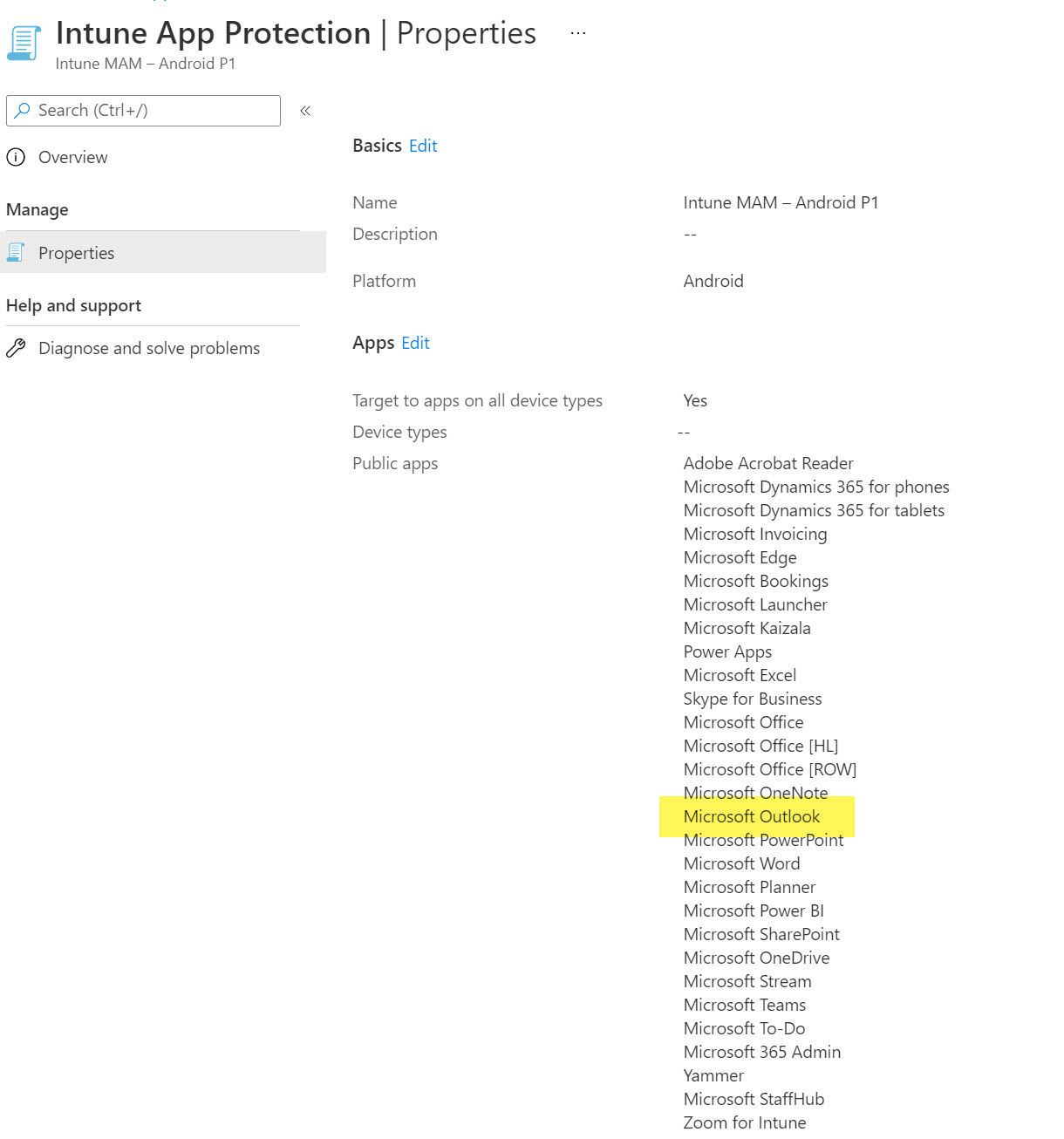Viewport: 1064px width, 1139px height.
Task: Select Microsoft Teams in the public apps list
Action: pyautogui.click(x=744, y=1005)
